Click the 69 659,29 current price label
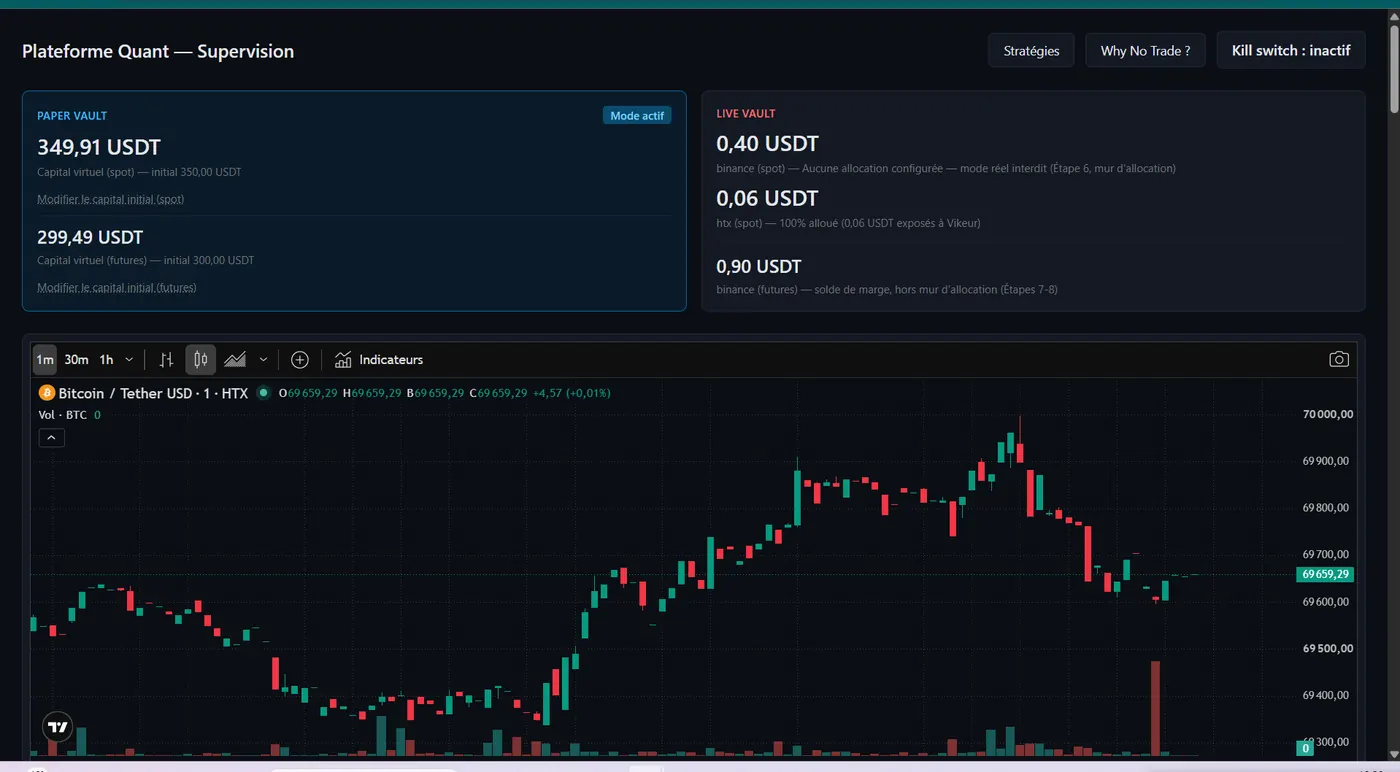Image resolution: width=1400 pixels, height=772 pixels. pos(1325,575)
